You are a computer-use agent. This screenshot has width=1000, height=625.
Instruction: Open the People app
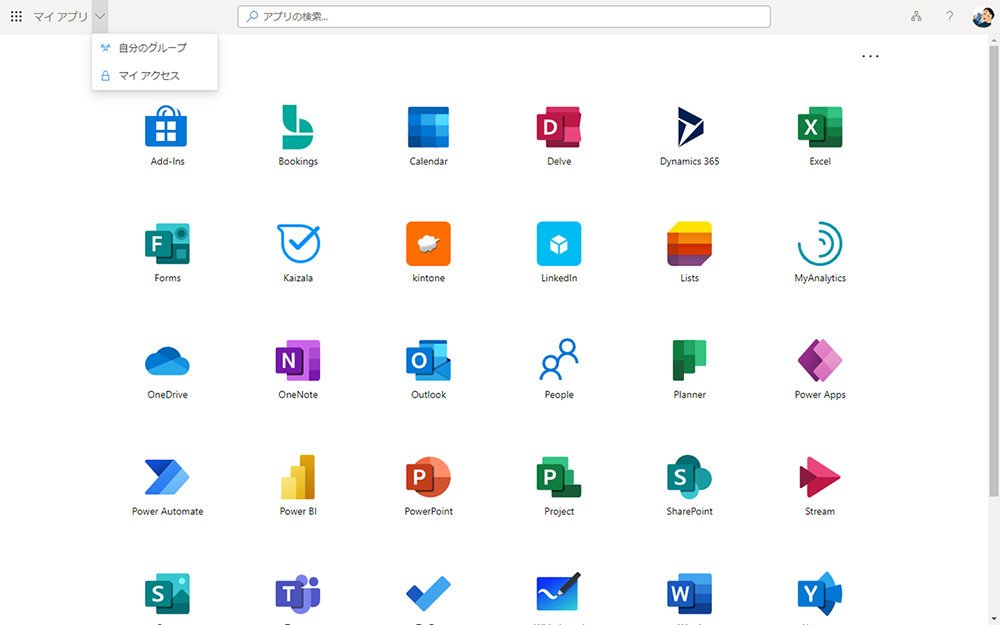pos(559,360)
